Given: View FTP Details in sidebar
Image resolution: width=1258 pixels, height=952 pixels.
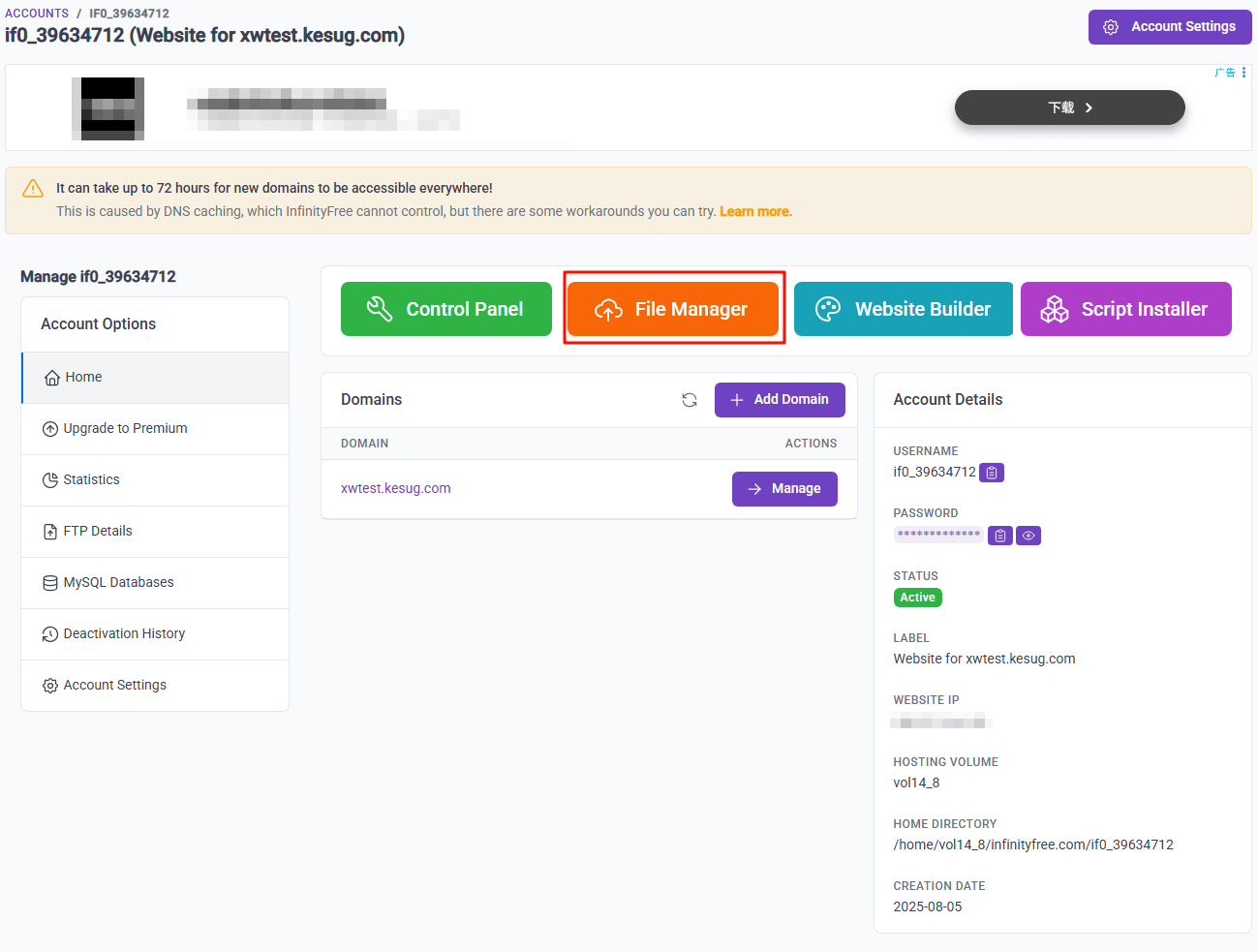Looking at the screenshot, I should coord(97,532).
